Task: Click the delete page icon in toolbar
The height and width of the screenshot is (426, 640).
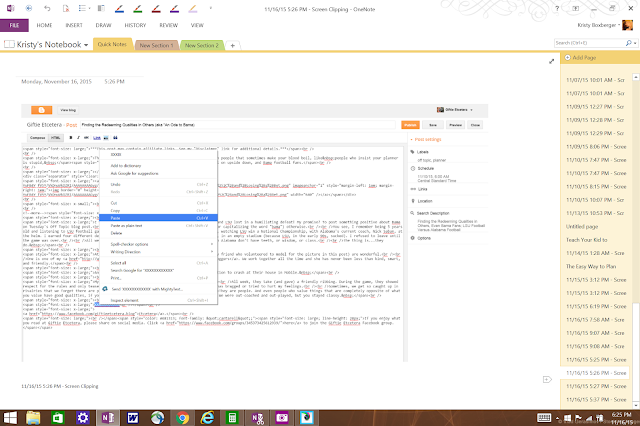Action: (x=66, y=8)
